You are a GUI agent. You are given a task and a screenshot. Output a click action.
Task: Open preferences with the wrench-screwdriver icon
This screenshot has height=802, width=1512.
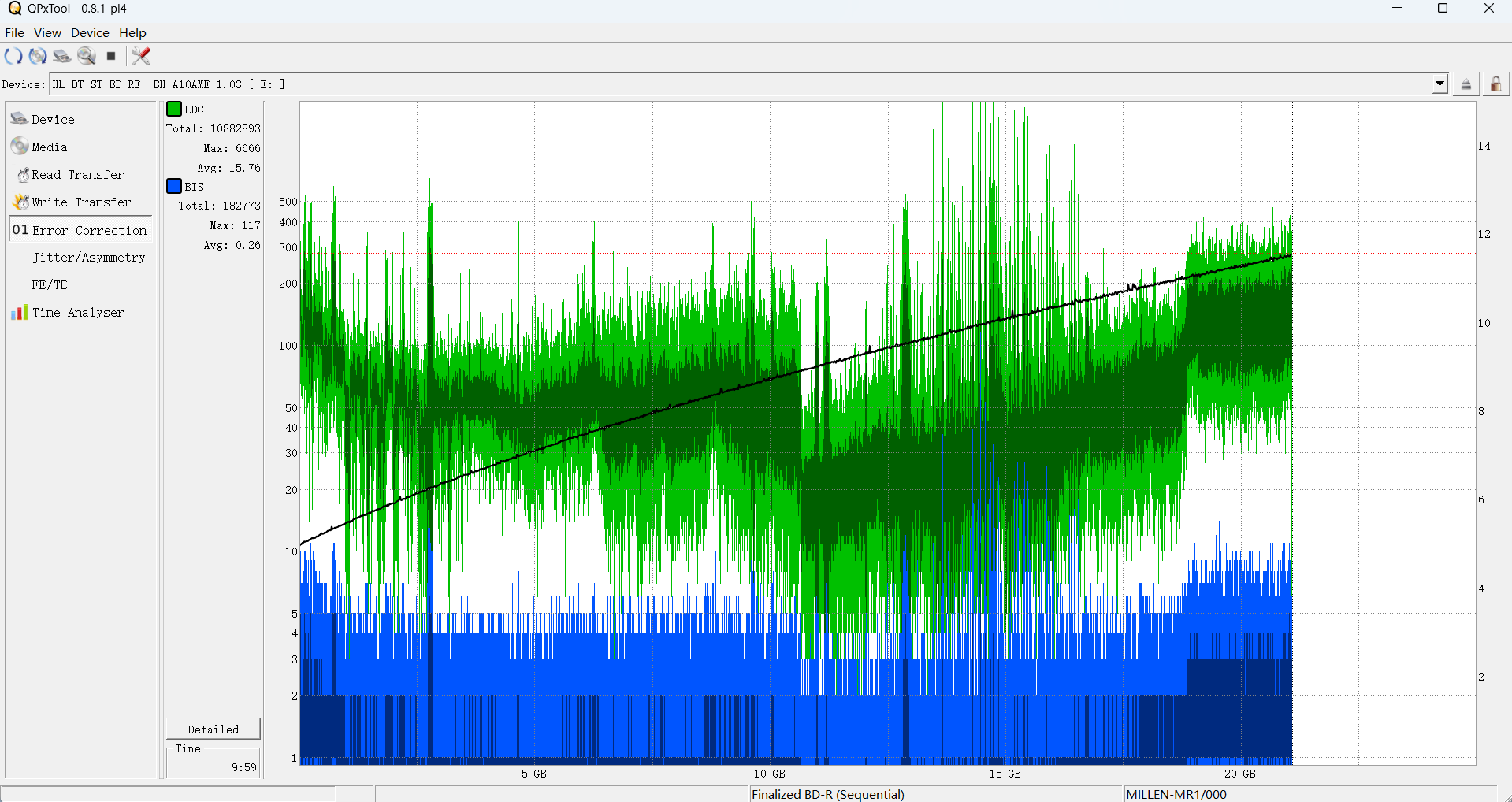tap(141, 56)
